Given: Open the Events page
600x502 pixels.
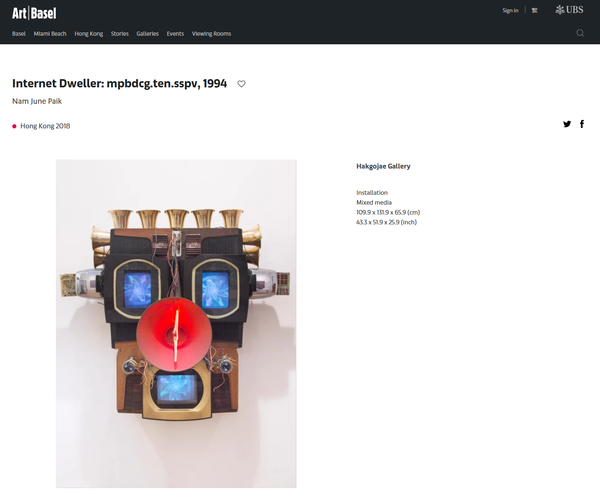Looking at the screenshot, I should click(x=175, y=34).
